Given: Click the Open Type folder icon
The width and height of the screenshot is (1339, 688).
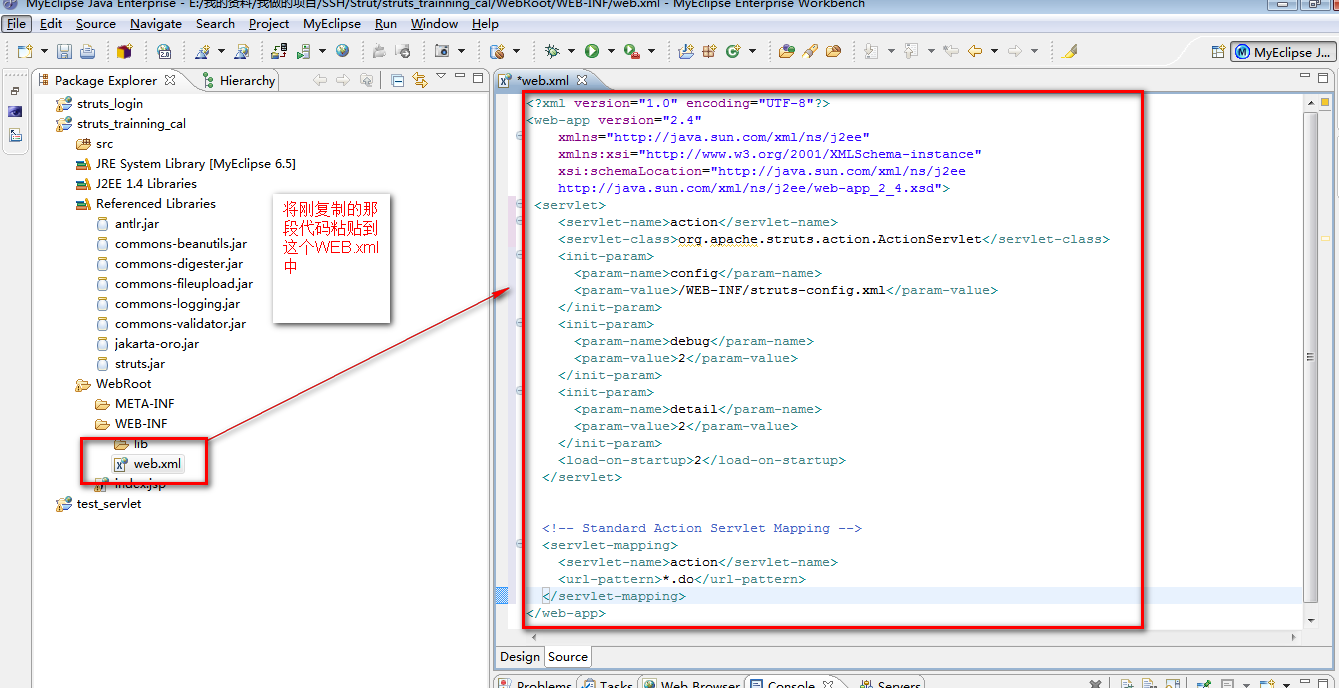Looking at the screenshot, I should (x=787, y=51).
